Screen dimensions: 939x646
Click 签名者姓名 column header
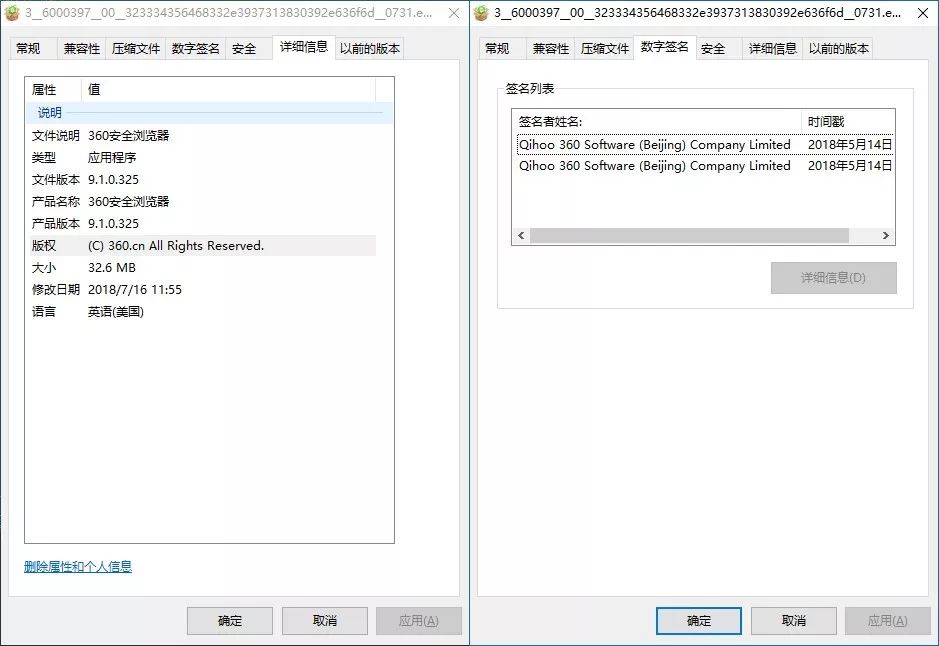(657, 122)
